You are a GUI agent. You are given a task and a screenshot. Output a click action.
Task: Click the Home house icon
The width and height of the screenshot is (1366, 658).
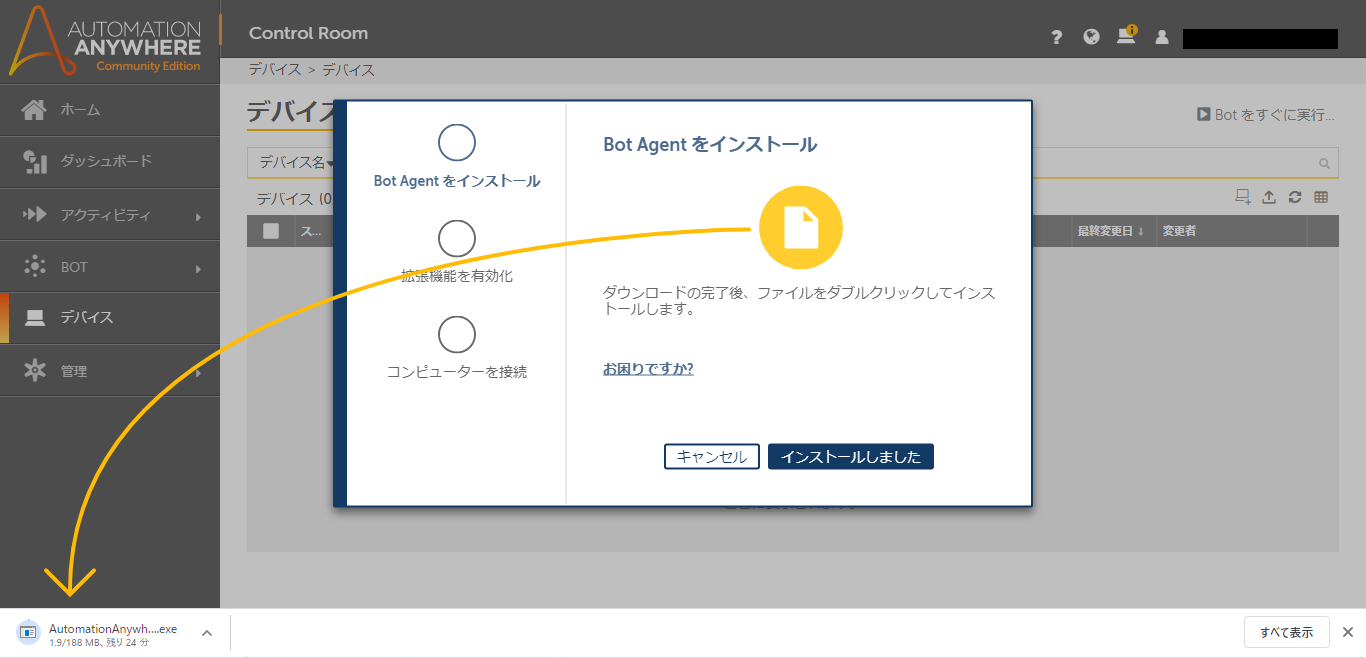point(34,110)
